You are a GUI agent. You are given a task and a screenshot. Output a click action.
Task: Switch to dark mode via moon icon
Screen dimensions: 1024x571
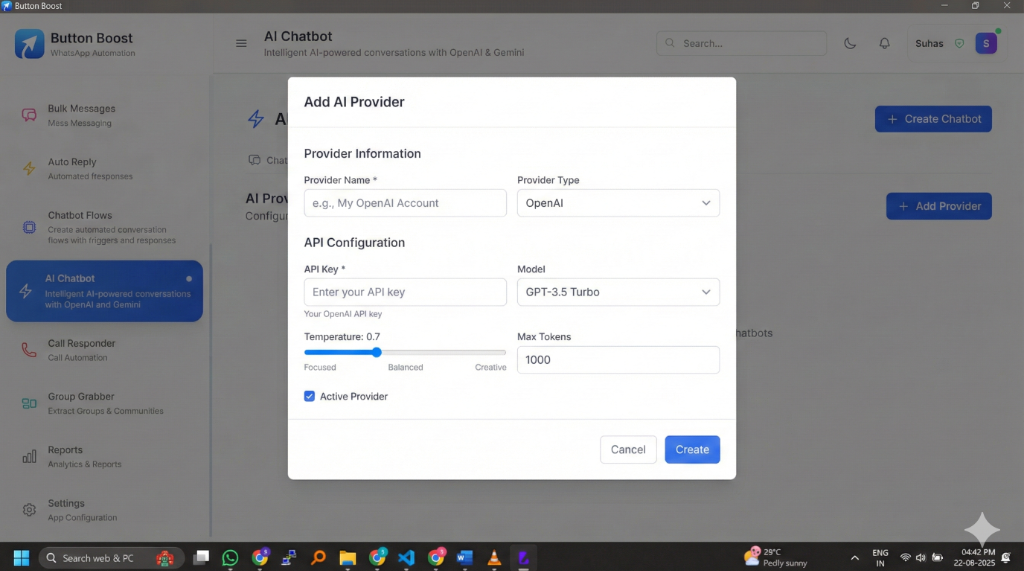(x=850, y=44)
